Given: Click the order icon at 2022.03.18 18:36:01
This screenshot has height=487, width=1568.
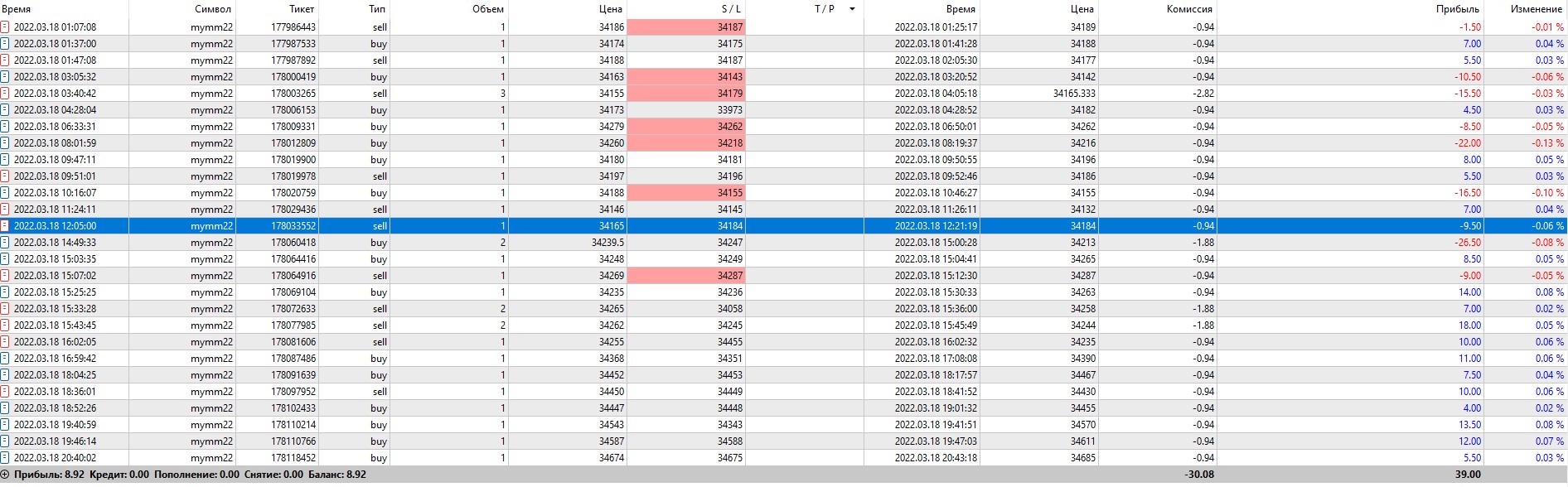Looking at the screenshot, I should [5, 392].
